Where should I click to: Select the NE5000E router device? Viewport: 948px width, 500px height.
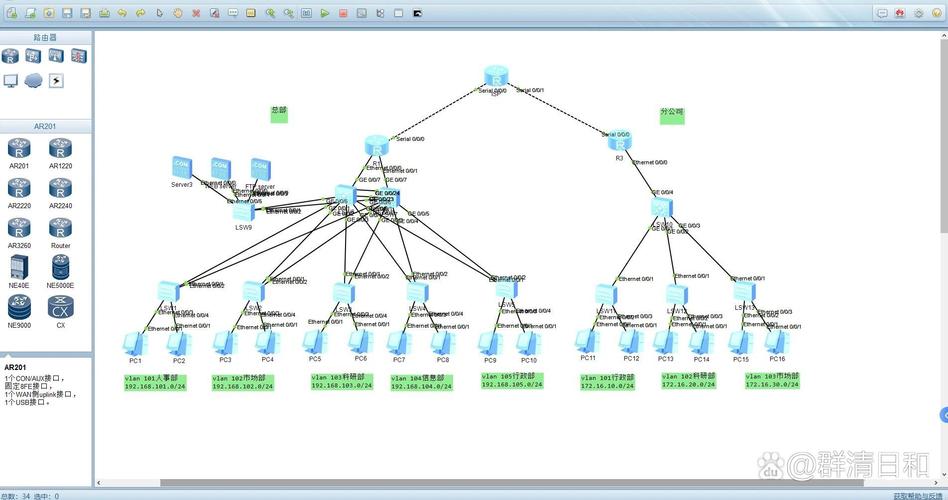click(x=61, y=268)
